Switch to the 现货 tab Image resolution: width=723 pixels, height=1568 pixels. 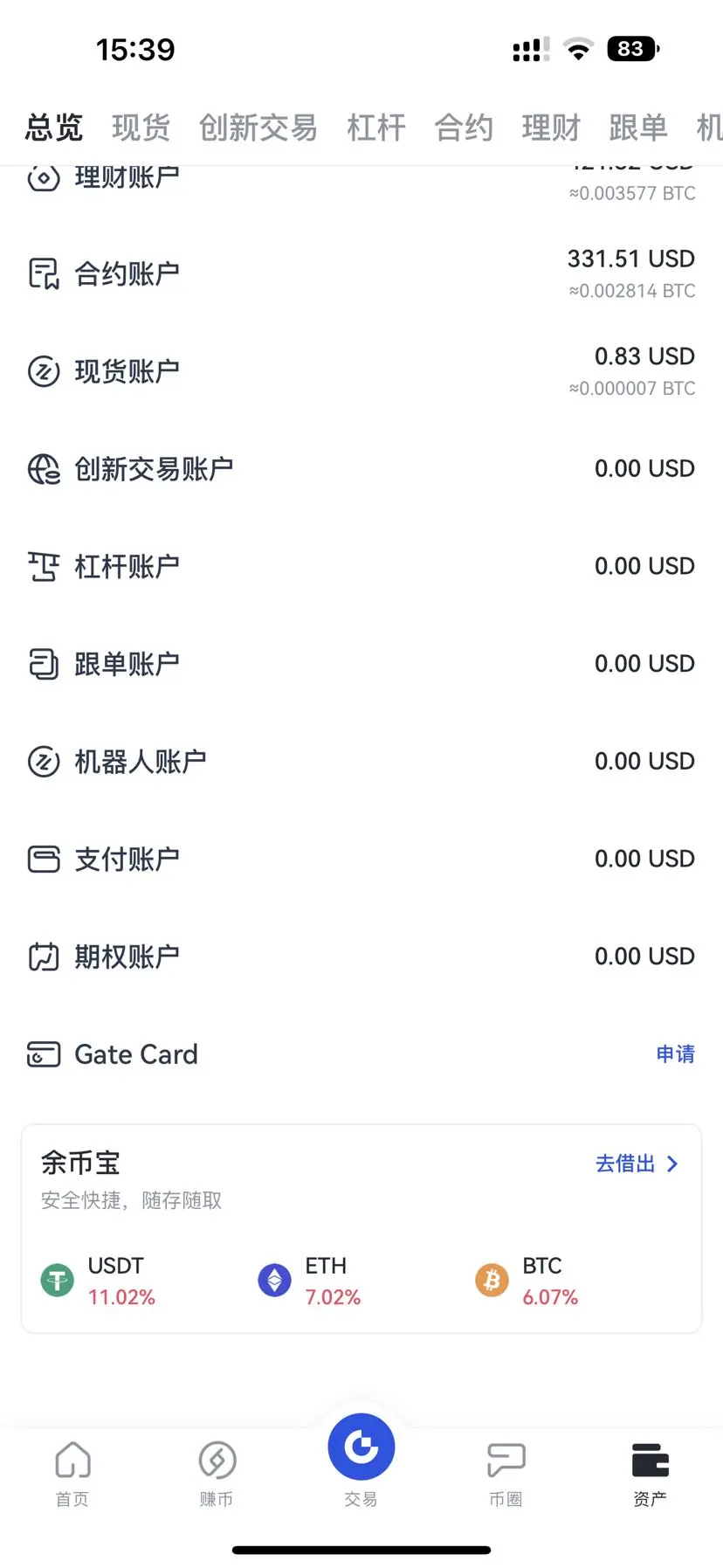[x=141, y=128]
